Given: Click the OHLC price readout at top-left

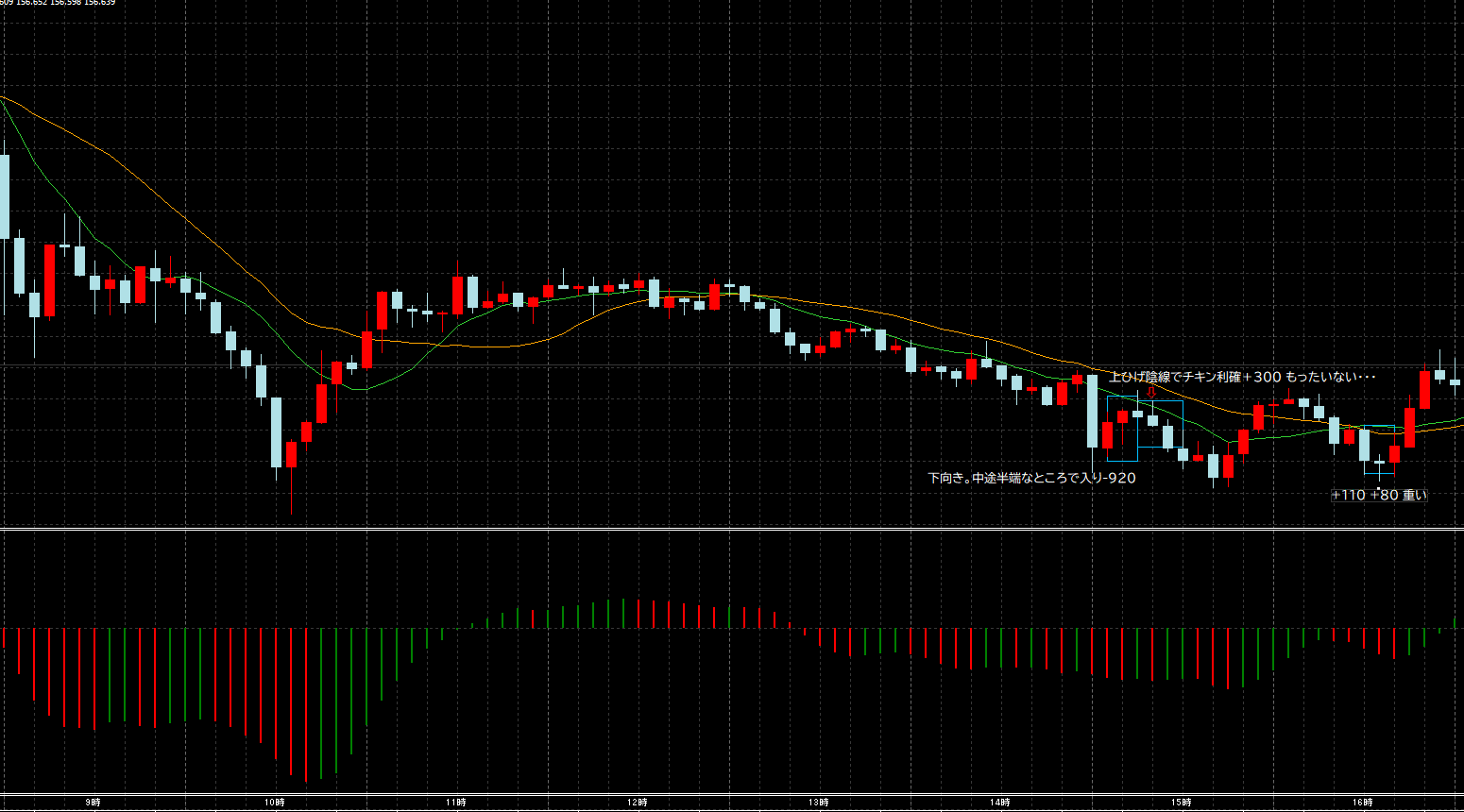Looking at the screenshot, I should point(59,3).
